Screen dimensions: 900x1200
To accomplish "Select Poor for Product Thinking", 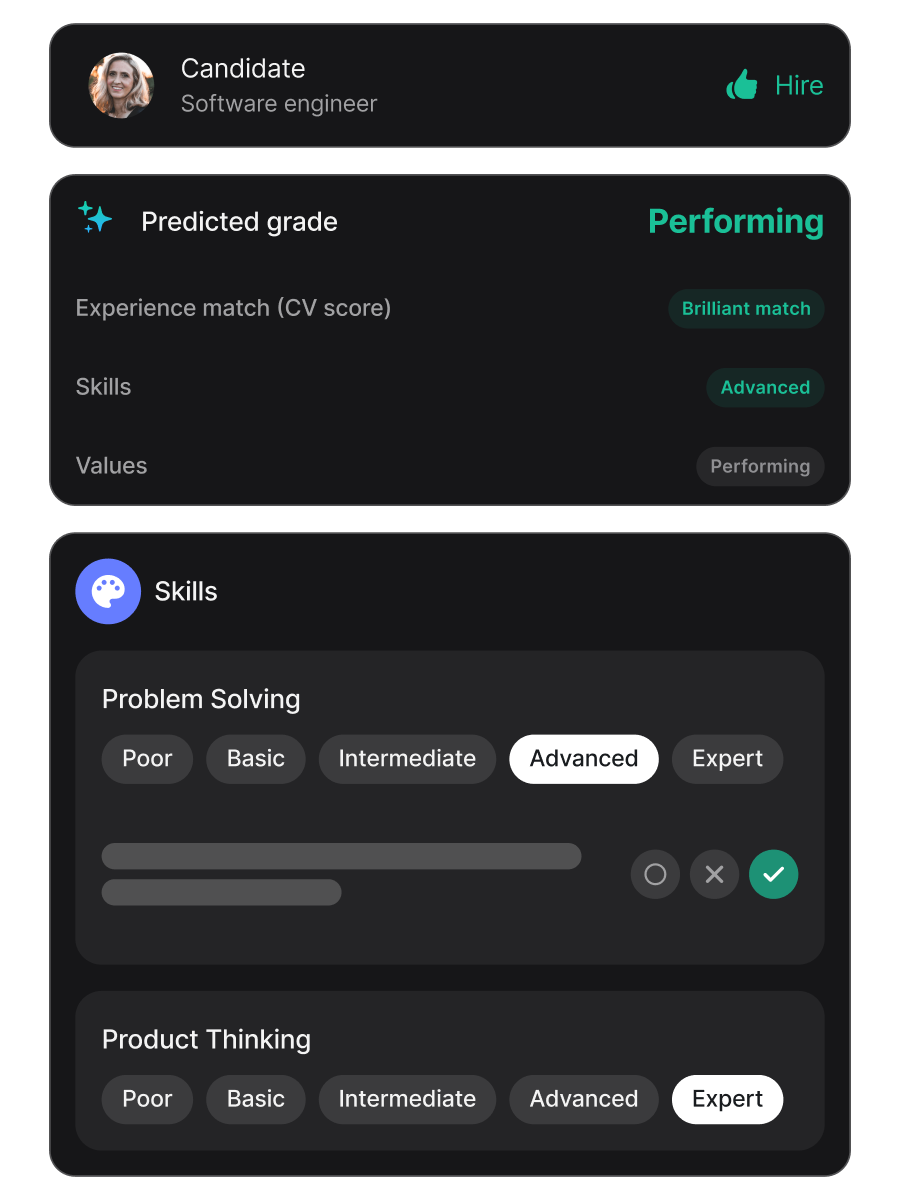I will pyautogui.click(x=147, y=1099).
